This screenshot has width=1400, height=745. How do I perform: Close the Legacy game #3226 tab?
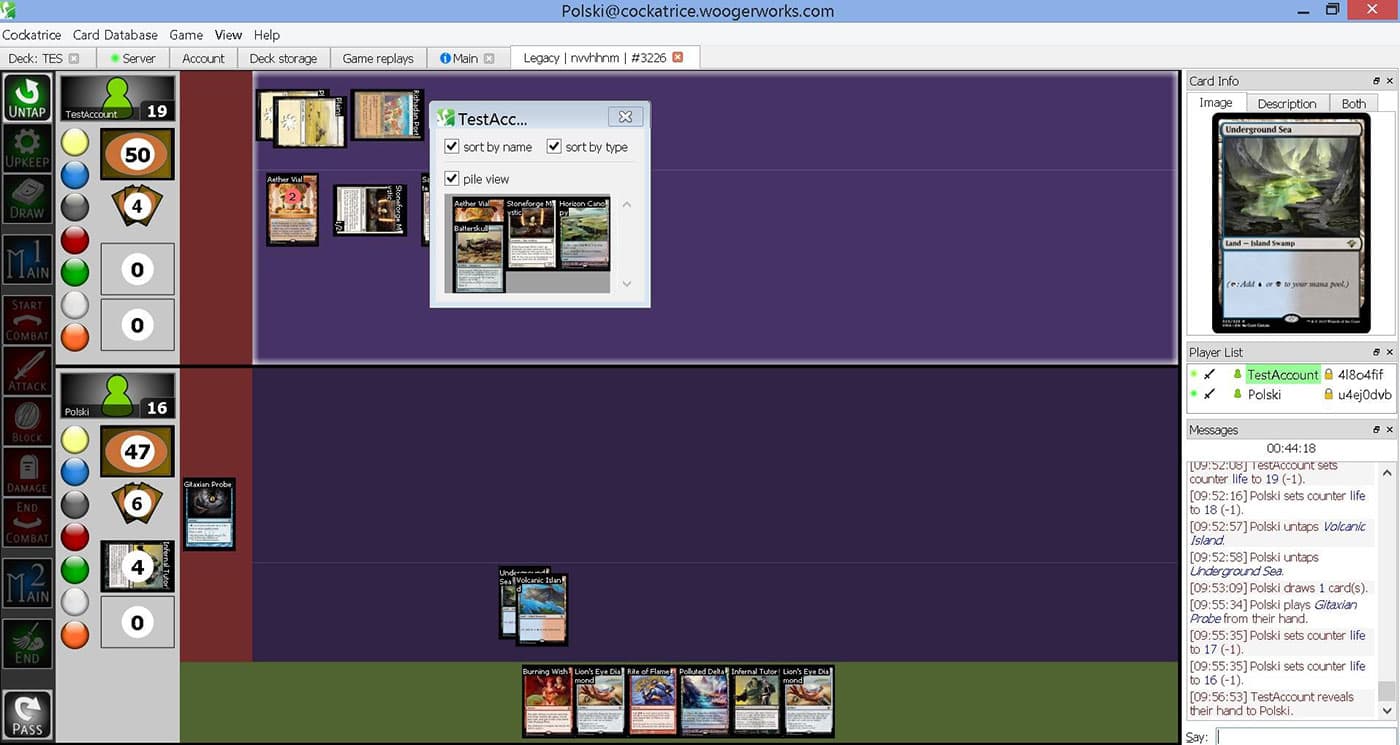coord(678,57)
